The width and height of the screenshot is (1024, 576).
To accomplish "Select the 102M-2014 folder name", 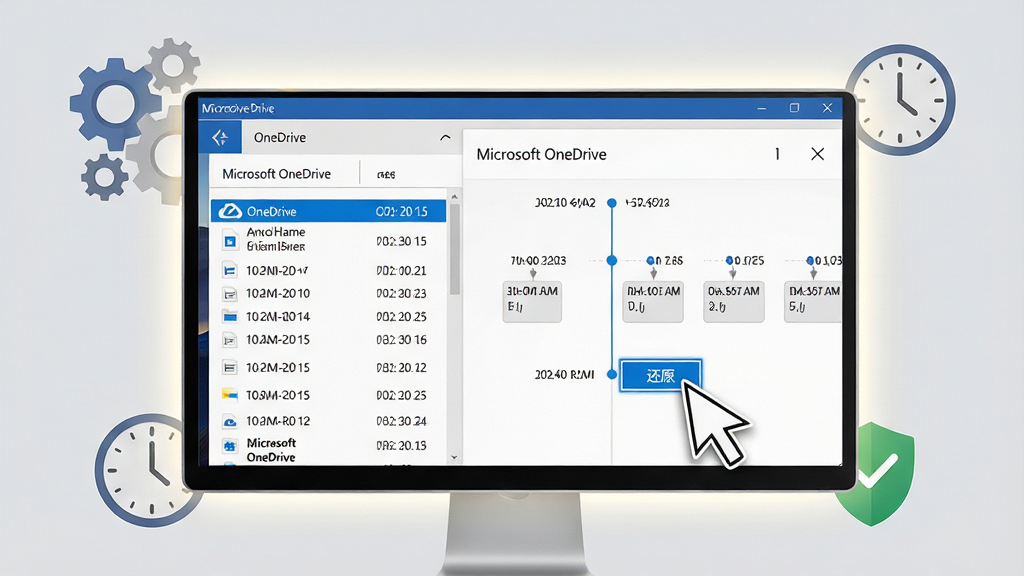I will [278, 317].
